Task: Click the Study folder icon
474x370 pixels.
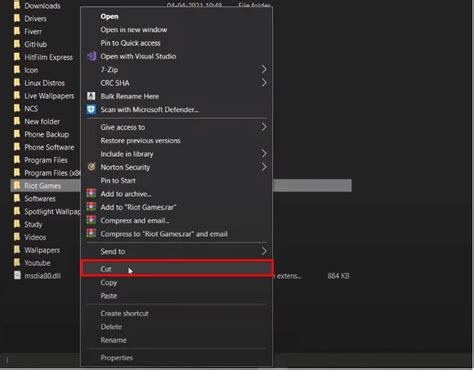Action: click(x=17, y=224)
